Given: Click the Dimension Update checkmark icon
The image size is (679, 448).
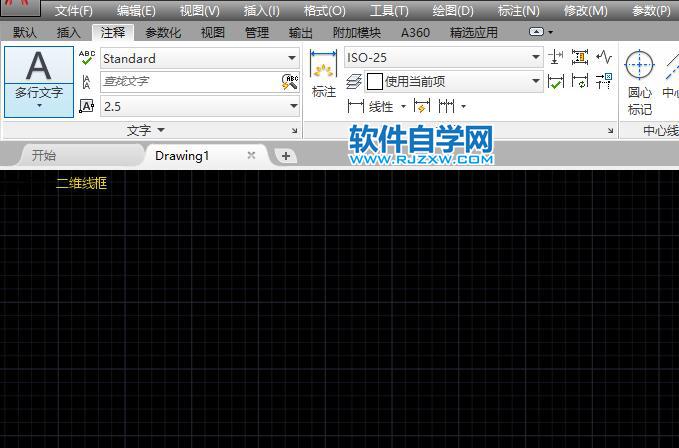Looking at the screenshot, I should pos(556,81).
